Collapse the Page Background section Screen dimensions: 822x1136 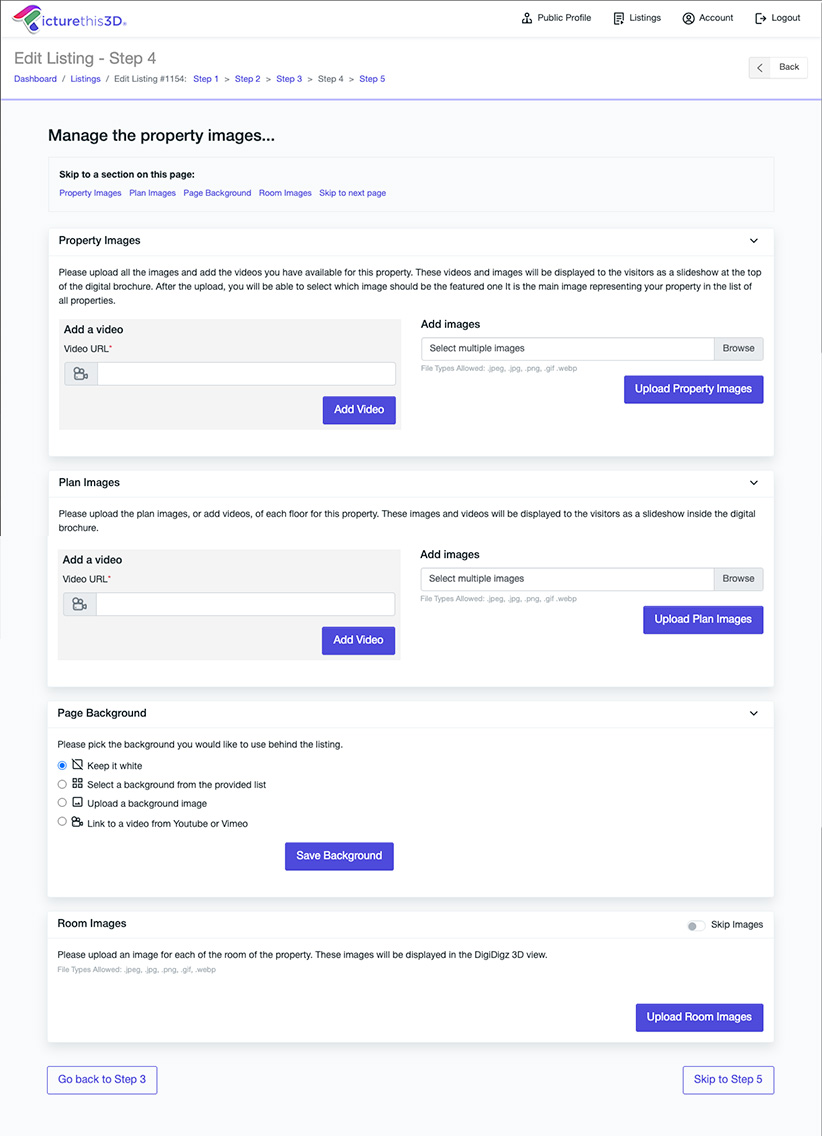[x=754, y=714]
